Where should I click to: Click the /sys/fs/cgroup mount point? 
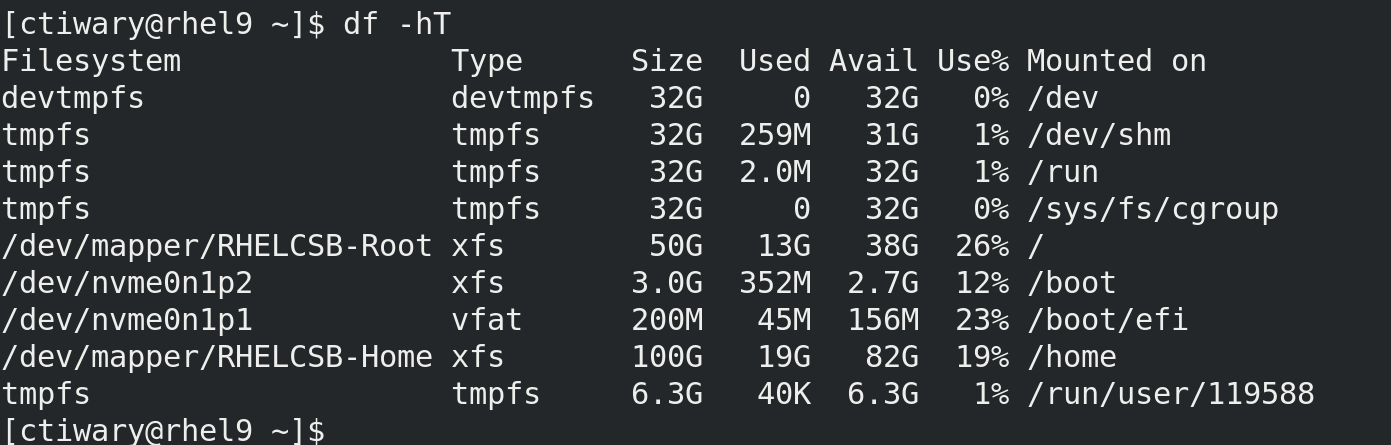[x=1152, y=209]
